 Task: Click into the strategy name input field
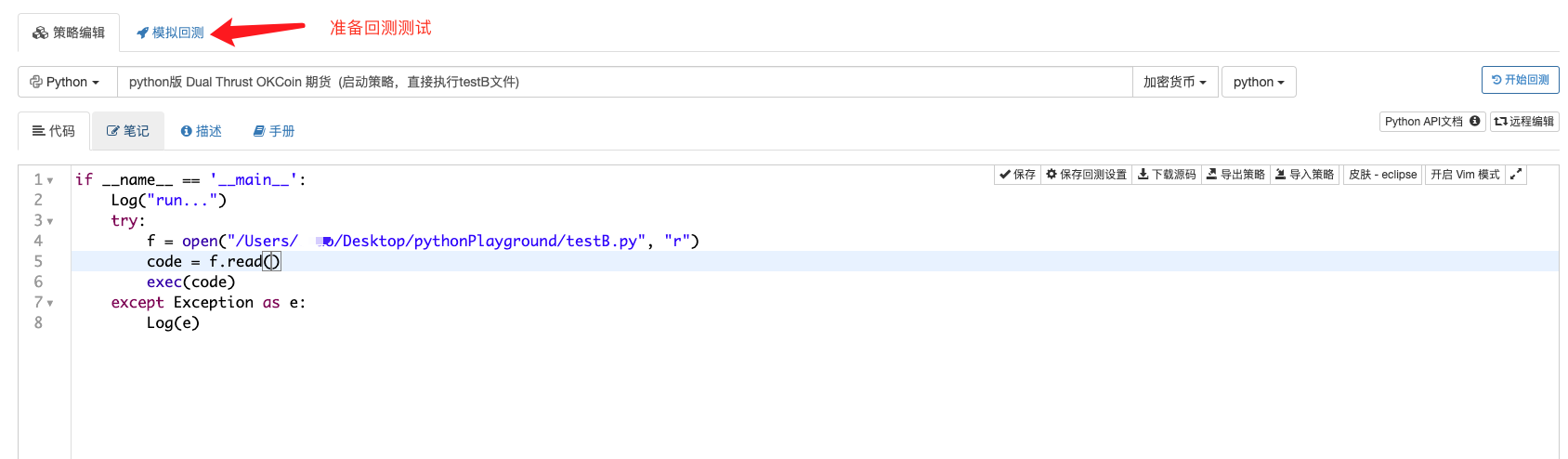click(624, 82)
